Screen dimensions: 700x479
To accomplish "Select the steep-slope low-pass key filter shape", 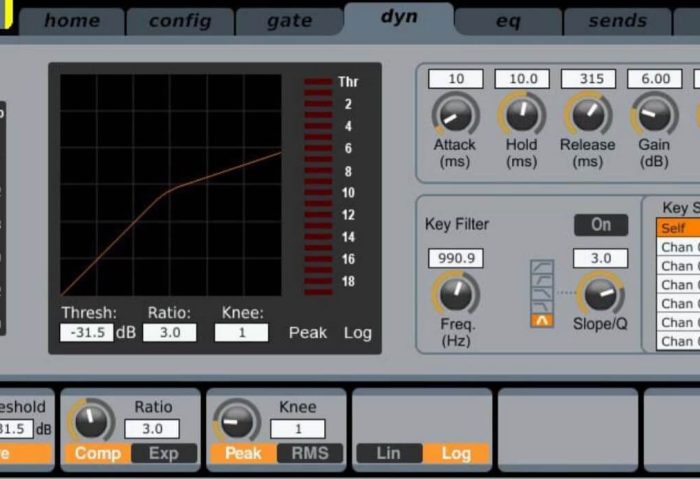I will point(542,307).
